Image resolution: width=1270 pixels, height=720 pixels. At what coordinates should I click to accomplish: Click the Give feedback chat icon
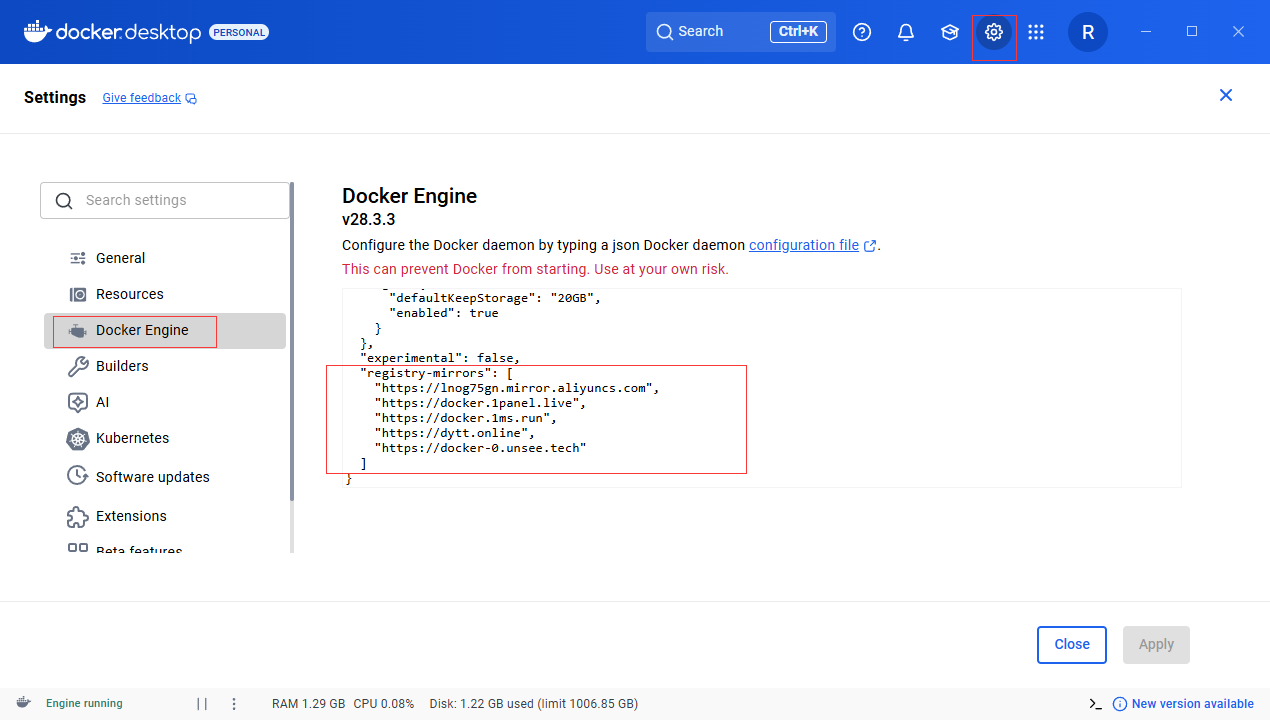(x=191, y=99)
